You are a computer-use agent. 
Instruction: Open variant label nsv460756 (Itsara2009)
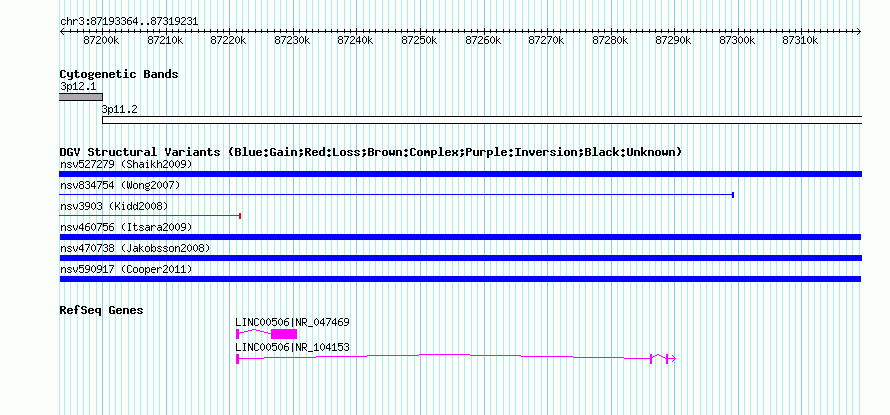tap(126, 227)
